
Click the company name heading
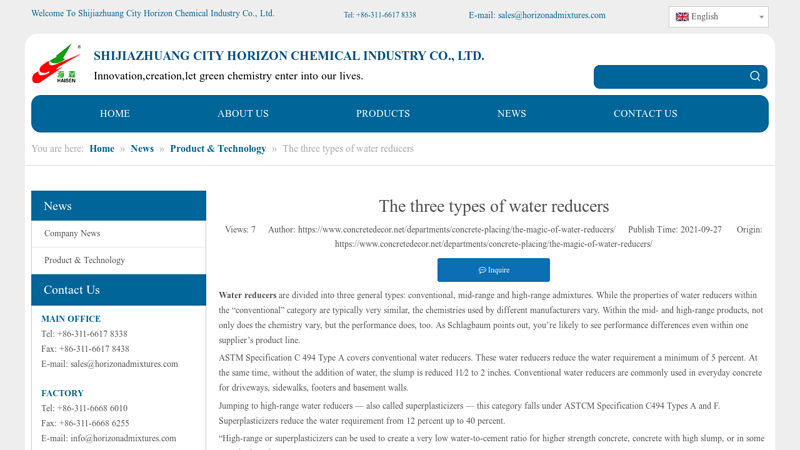point(289,56)
